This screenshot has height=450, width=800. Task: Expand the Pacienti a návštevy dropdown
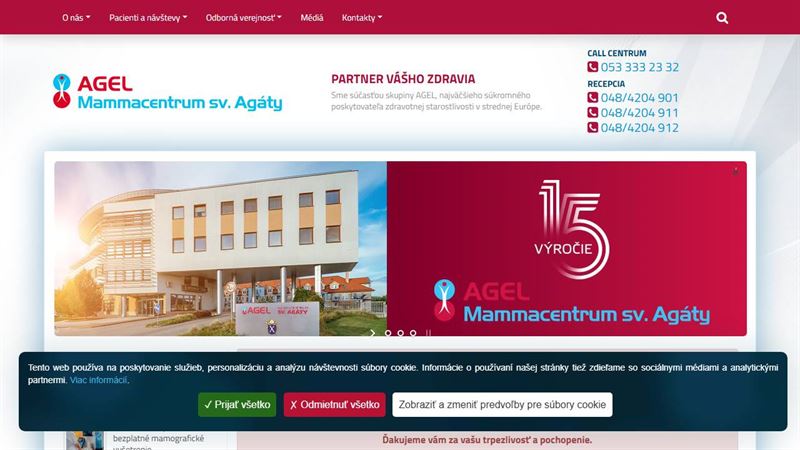tap(148, 17)
